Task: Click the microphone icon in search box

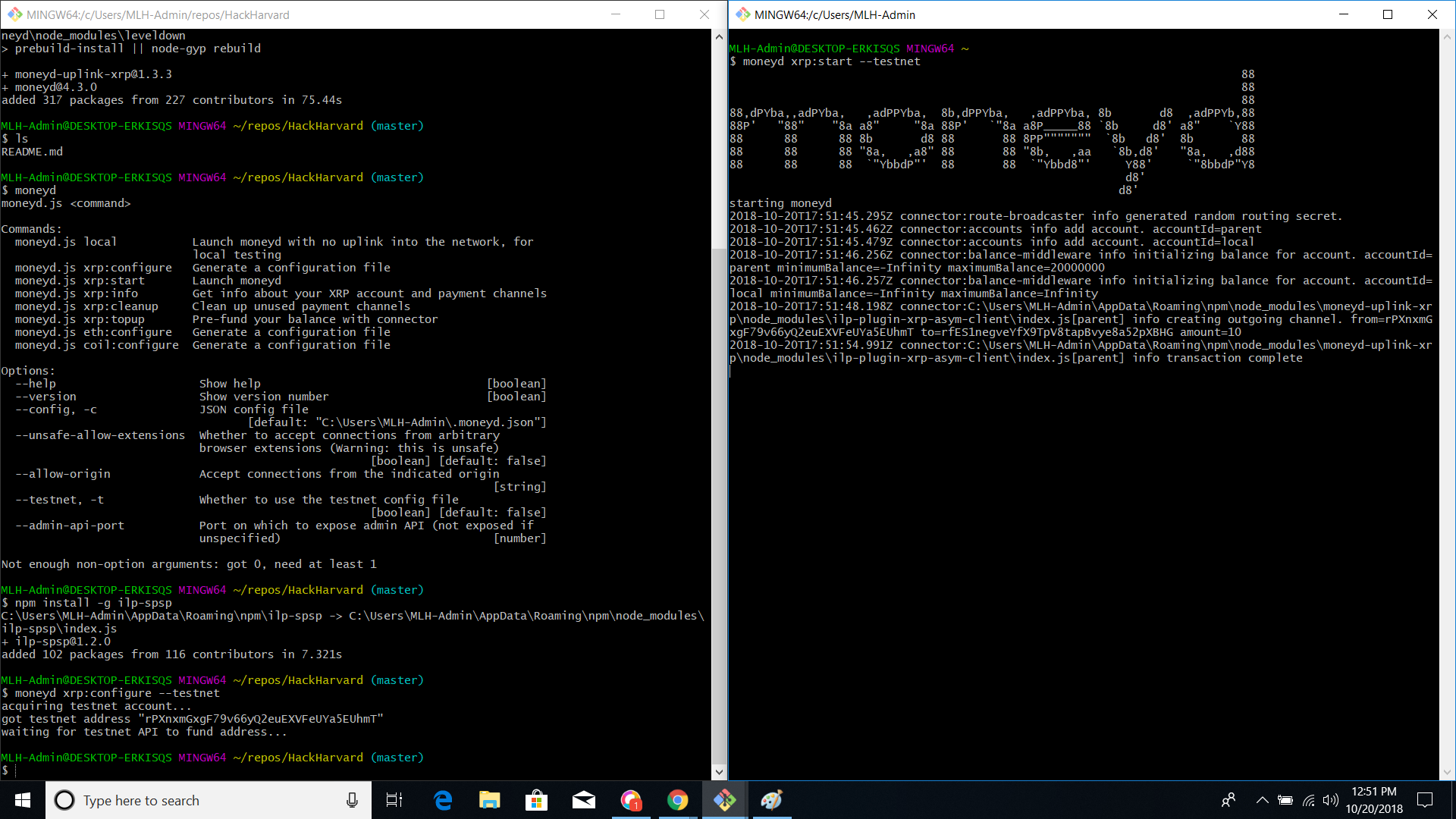Action: (x=352, y=800)
